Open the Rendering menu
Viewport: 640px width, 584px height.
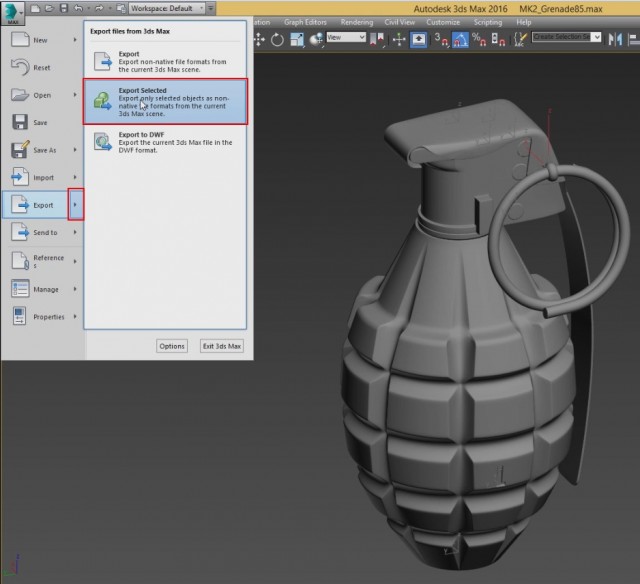(x=357, y=22)
